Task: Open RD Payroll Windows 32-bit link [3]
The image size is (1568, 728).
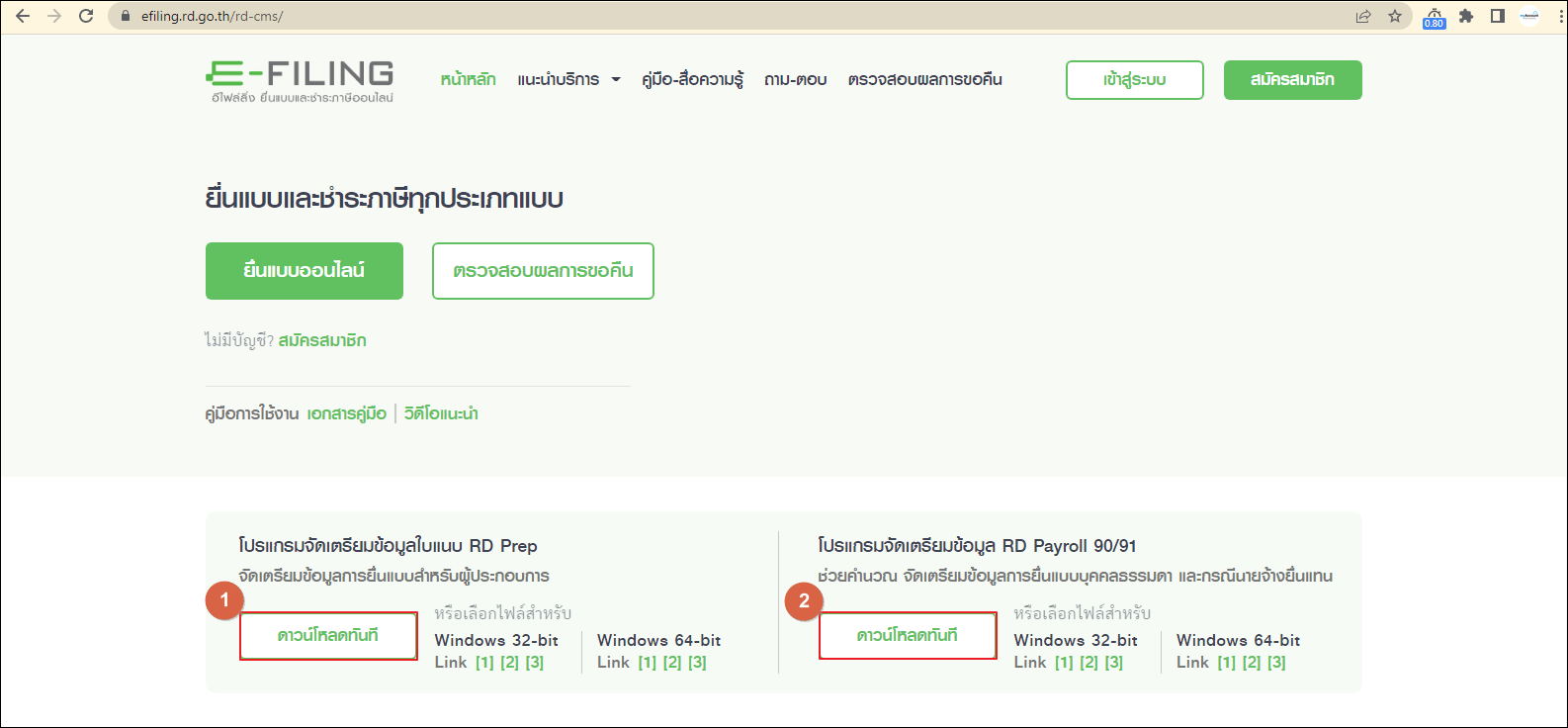Action: click(1114, 663)
